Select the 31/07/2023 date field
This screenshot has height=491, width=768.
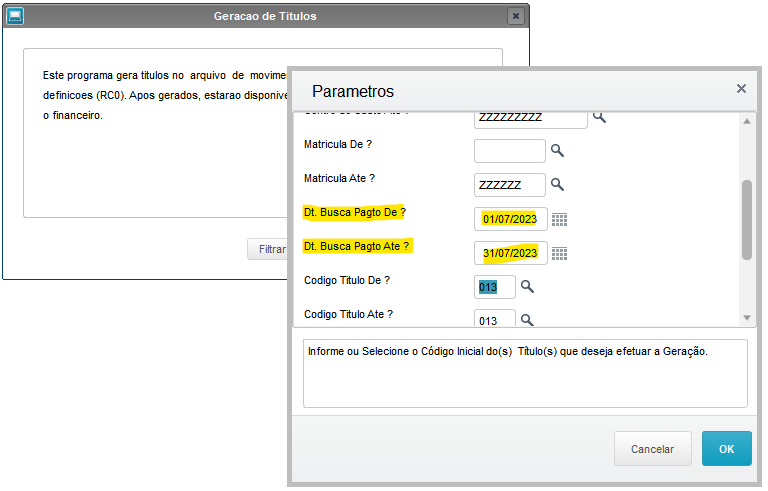coord(510,253)
